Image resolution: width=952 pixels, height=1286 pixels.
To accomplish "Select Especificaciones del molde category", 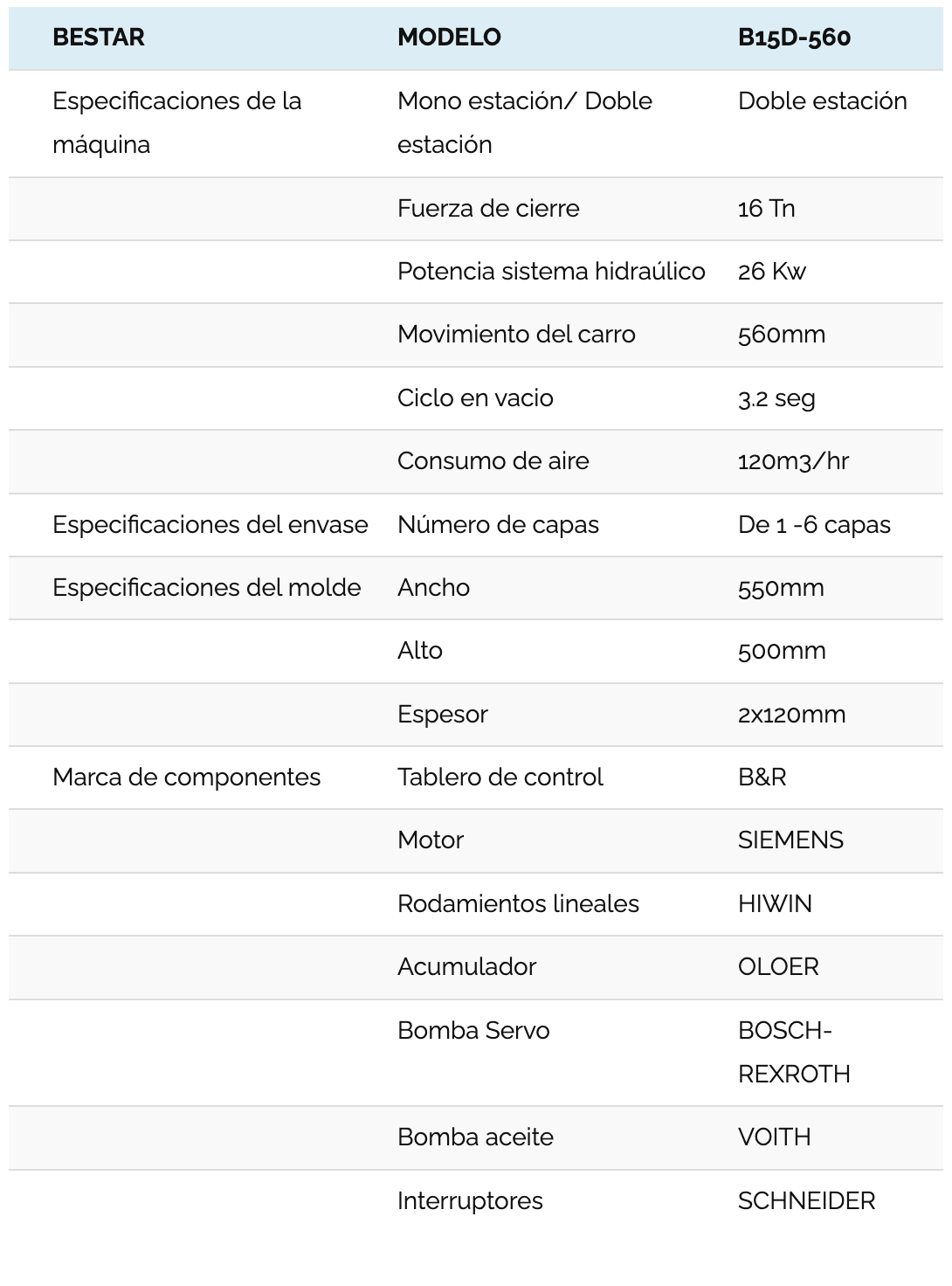I will (206, 588).
